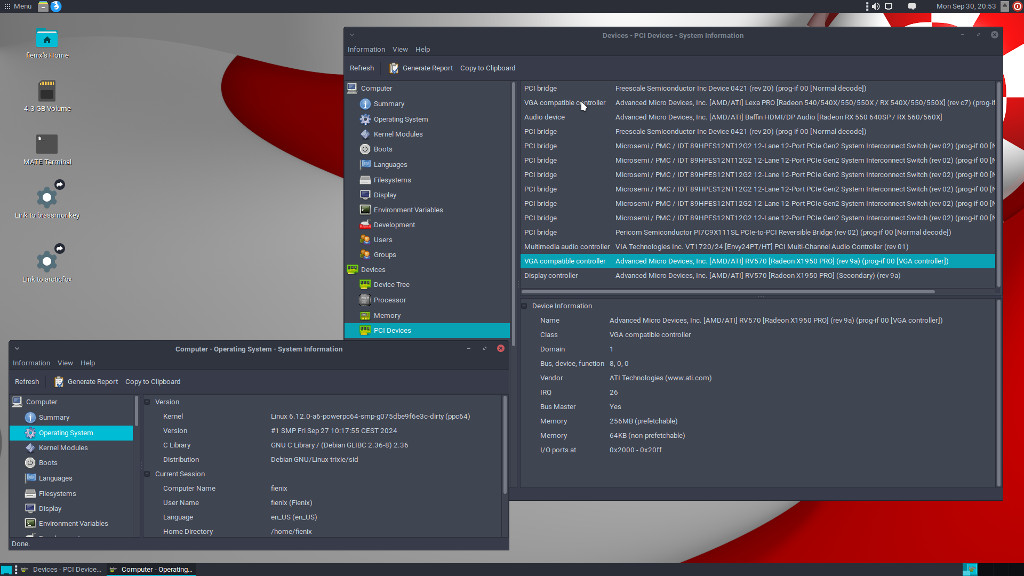Select Operating System in PCI Devices window sidebar

coord(400,120)
